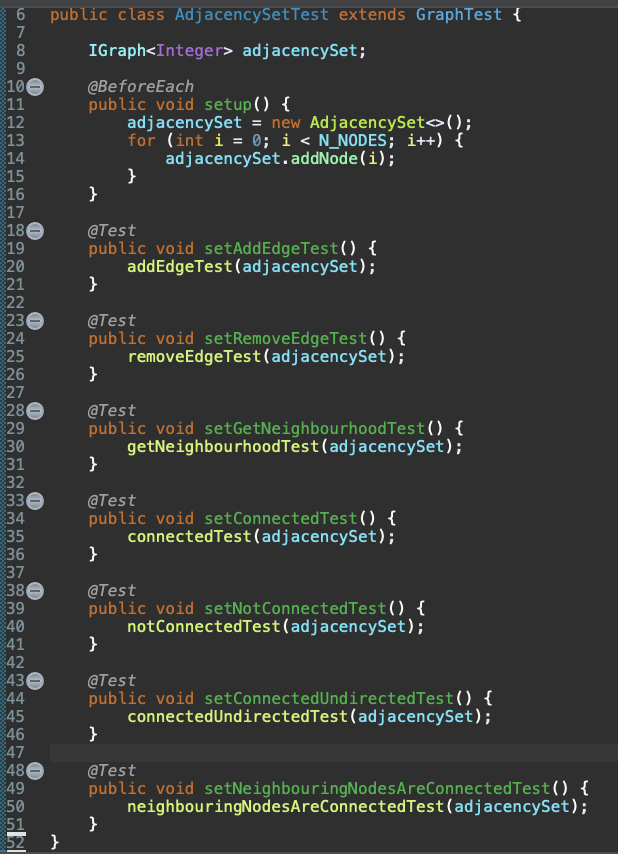This screenshot has width=618, height=854.
Task: Click the addEdgeTest call on line 20
Action: (180, 266)
